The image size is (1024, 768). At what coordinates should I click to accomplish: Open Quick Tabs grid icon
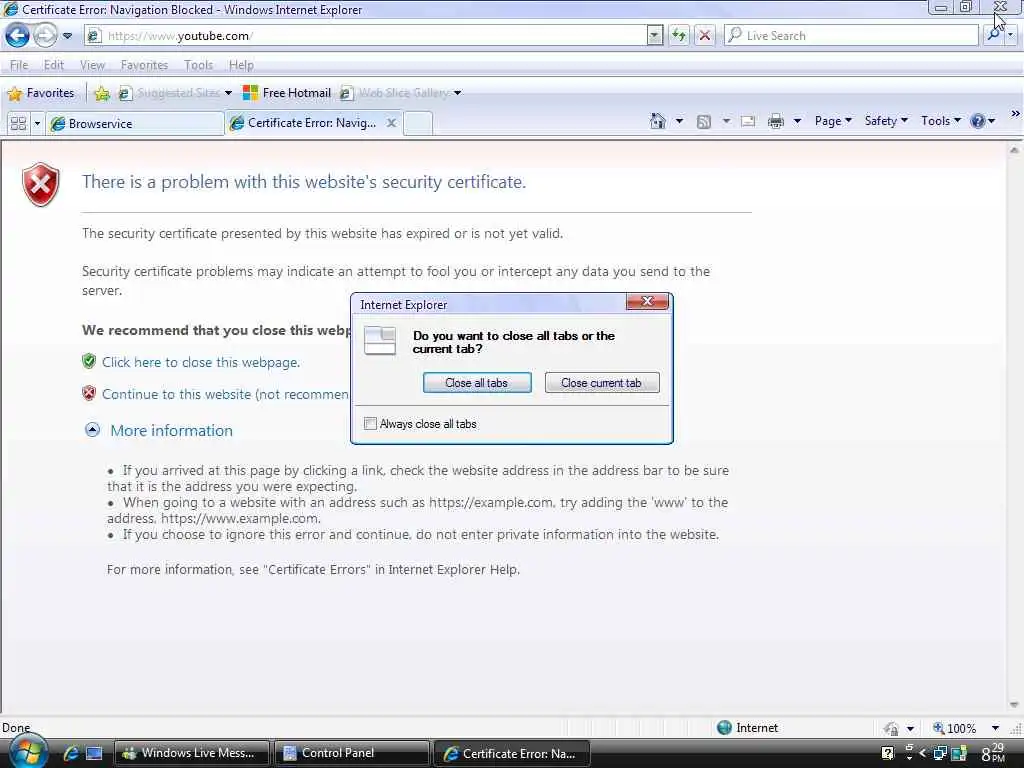(x=18, y=123)
